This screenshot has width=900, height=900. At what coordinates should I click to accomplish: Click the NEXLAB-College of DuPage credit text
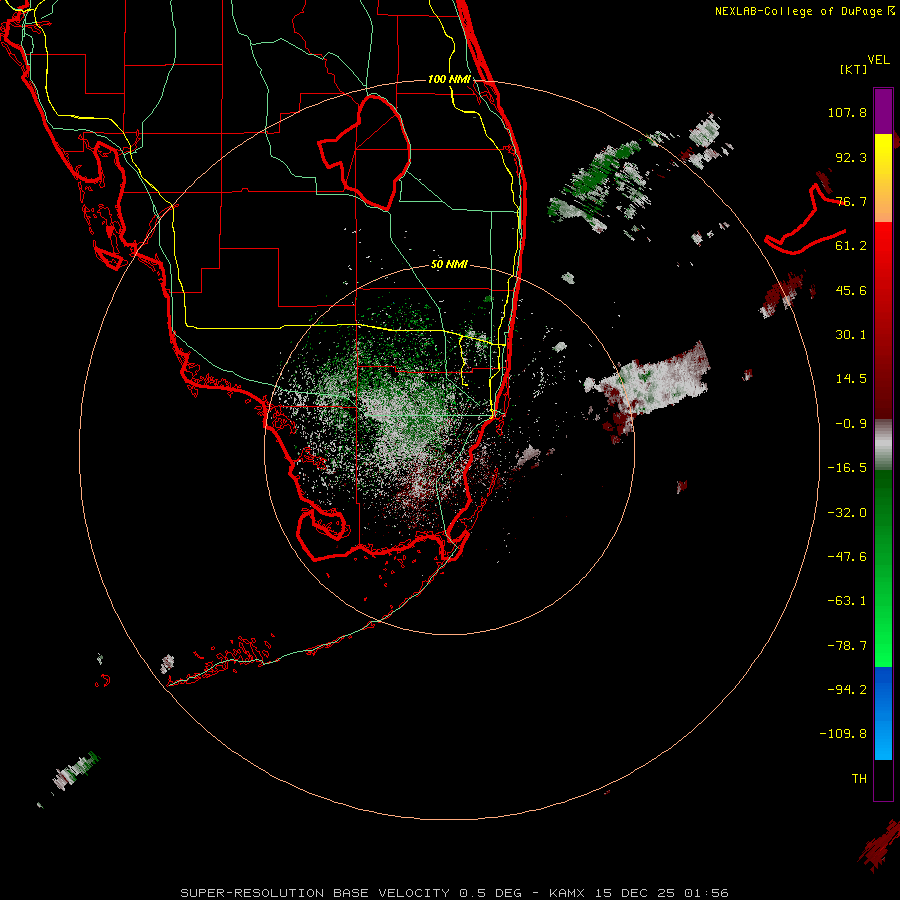(804, 11)
